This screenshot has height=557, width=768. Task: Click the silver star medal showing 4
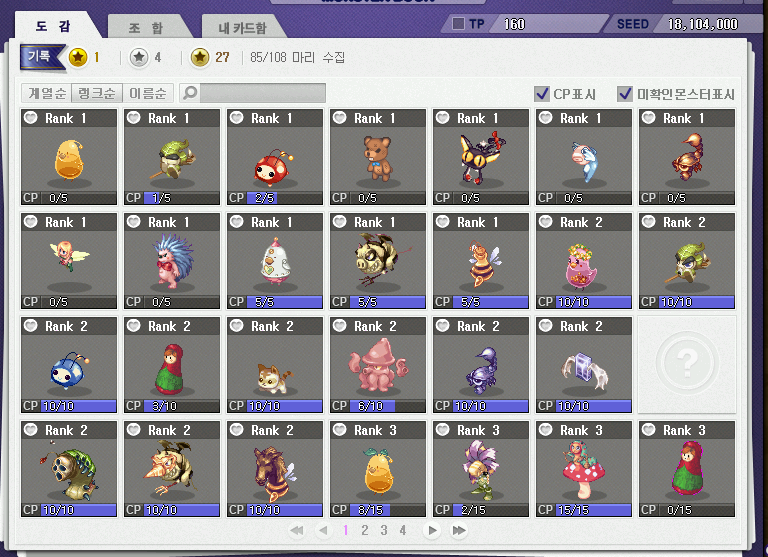[x=139, y=57]
